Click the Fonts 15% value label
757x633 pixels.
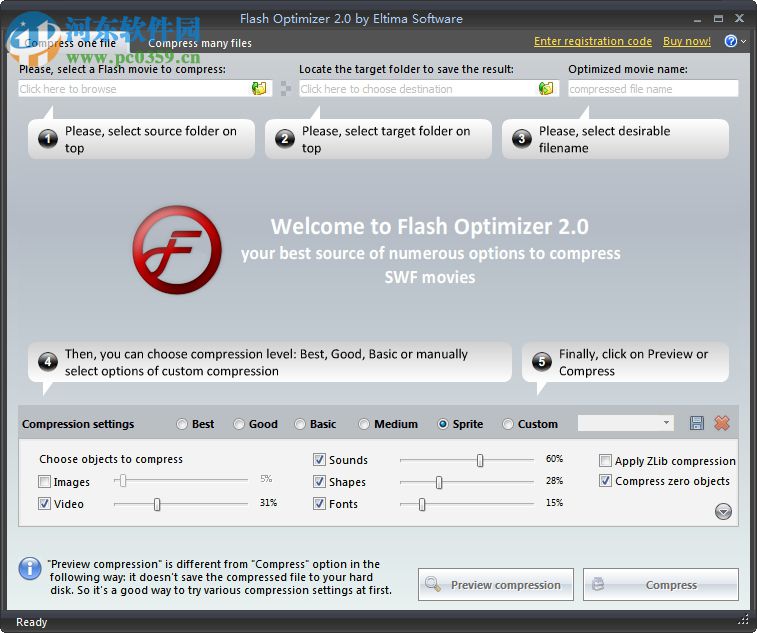554,503
